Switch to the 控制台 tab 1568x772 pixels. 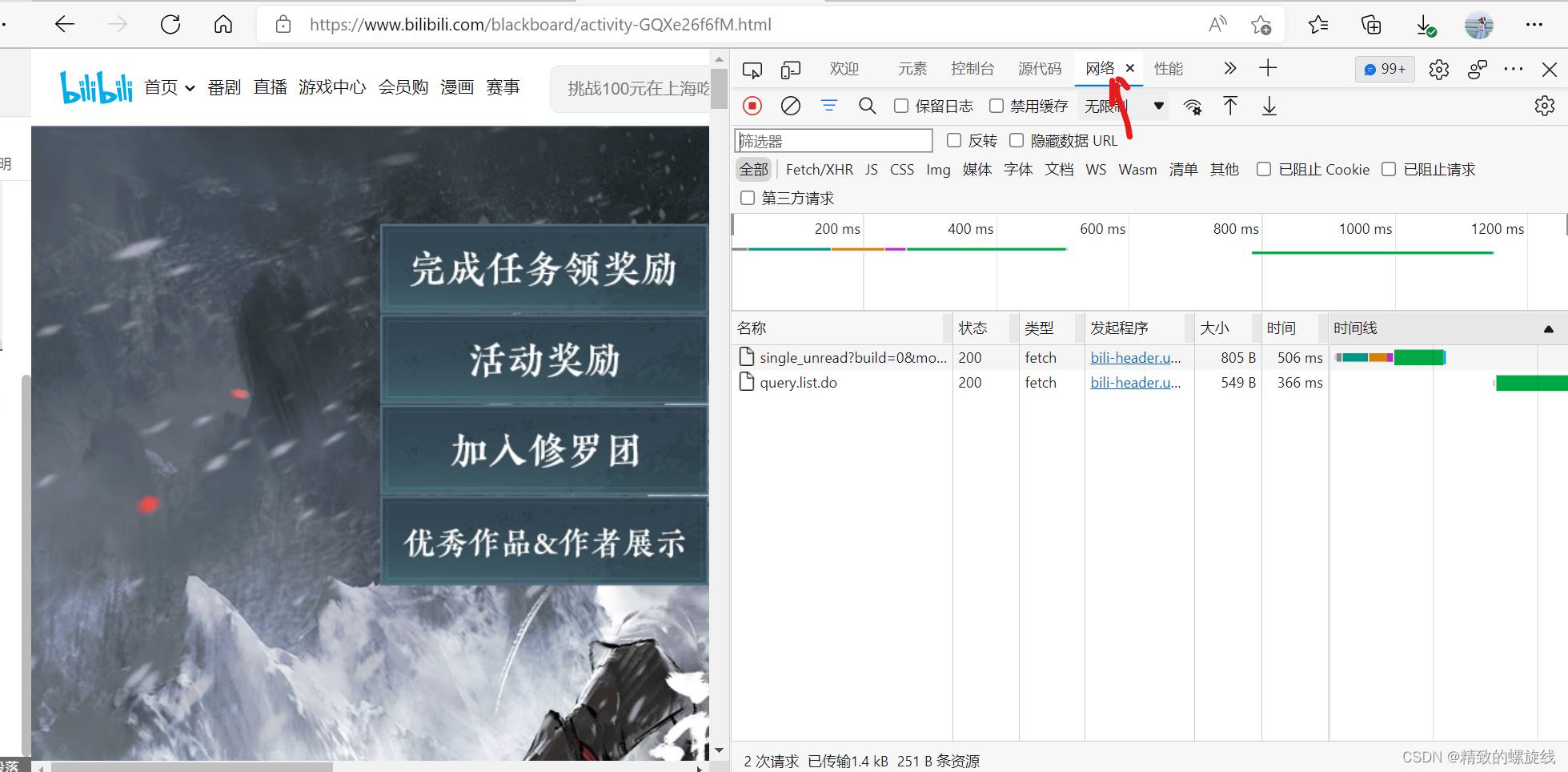tap(972, 69)
